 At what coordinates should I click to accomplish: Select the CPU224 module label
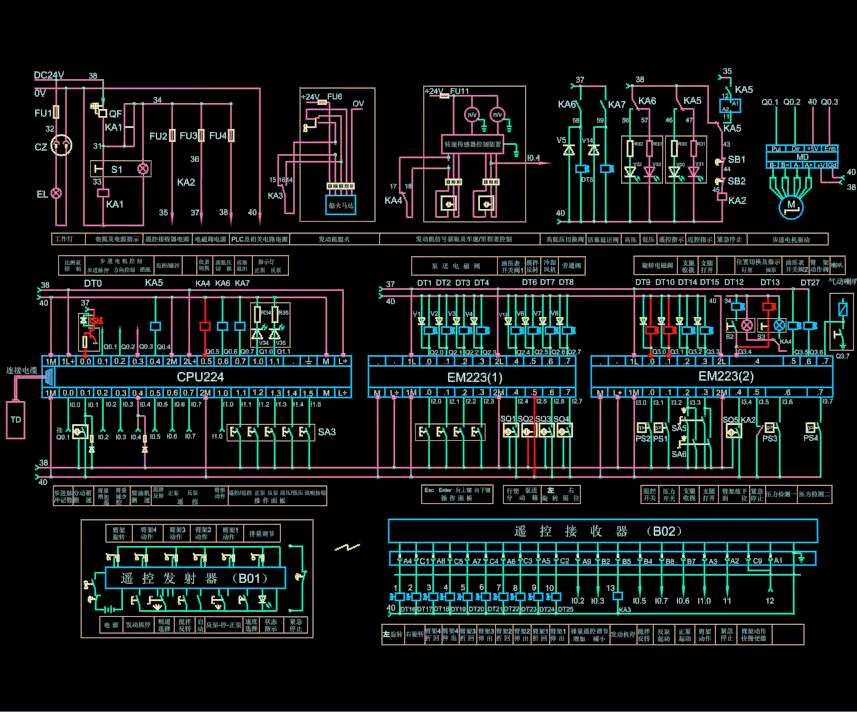[x=200, y=376]
